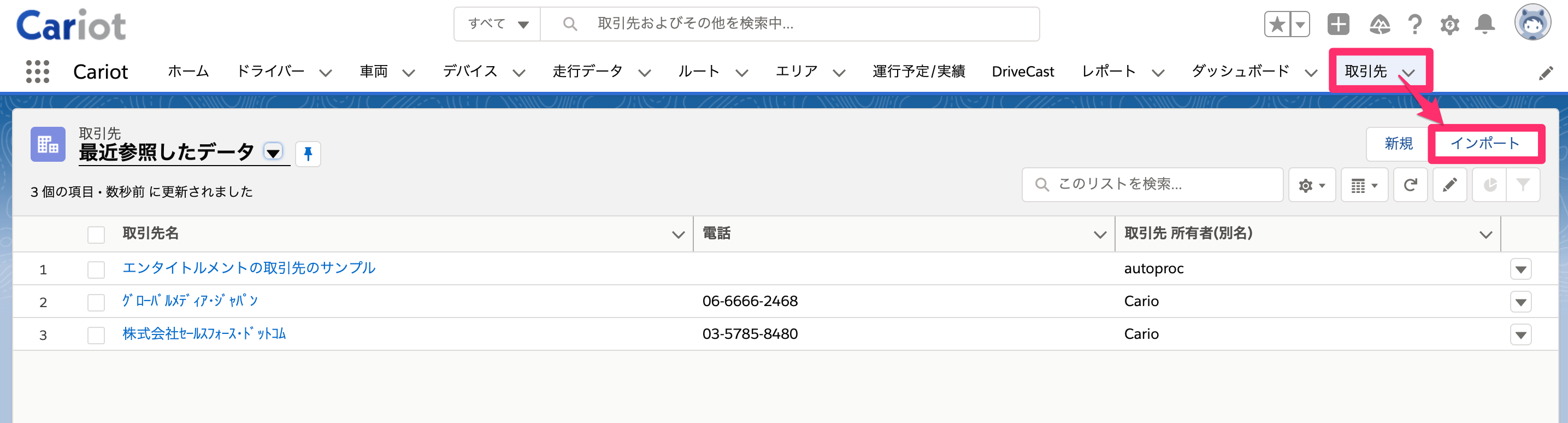Change display as table view icon
Image resolution: width=1568 pixels, height=423 pixels.
[x=1364, y=185]
